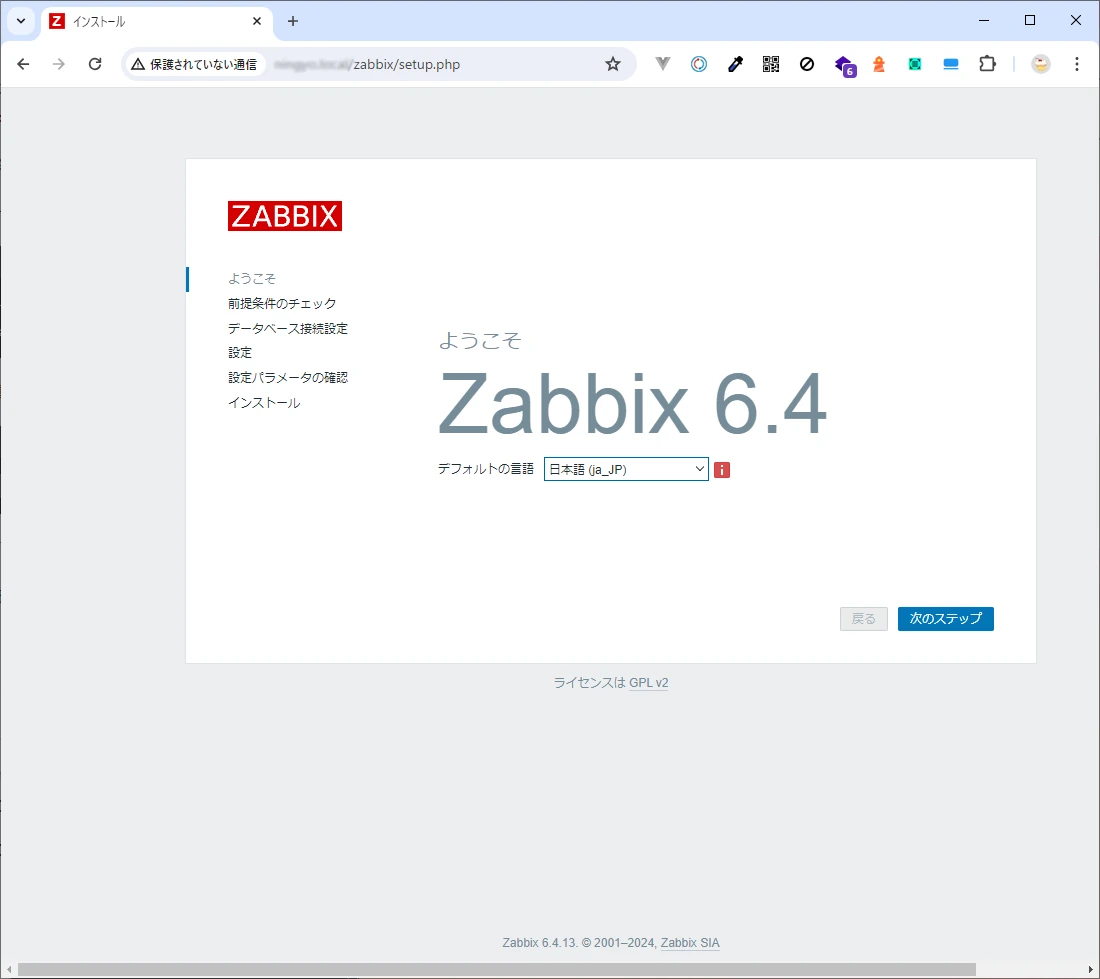Bookmark this page with star icon
Image resolution: width=1100 pixels, height=979 pixels.
tap(612, 65)
